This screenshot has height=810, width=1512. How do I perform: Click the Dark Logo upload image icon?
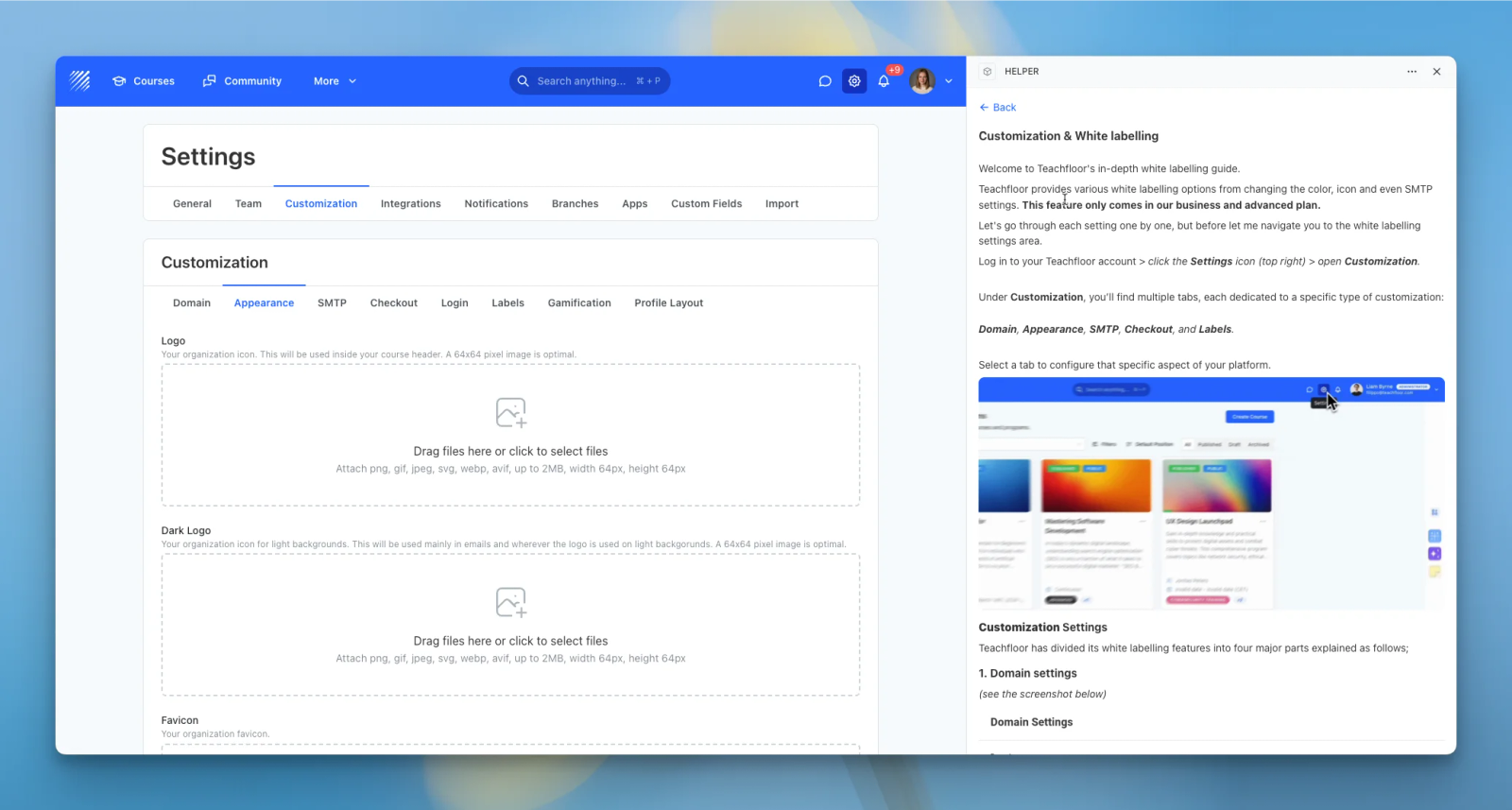[511, 602]
